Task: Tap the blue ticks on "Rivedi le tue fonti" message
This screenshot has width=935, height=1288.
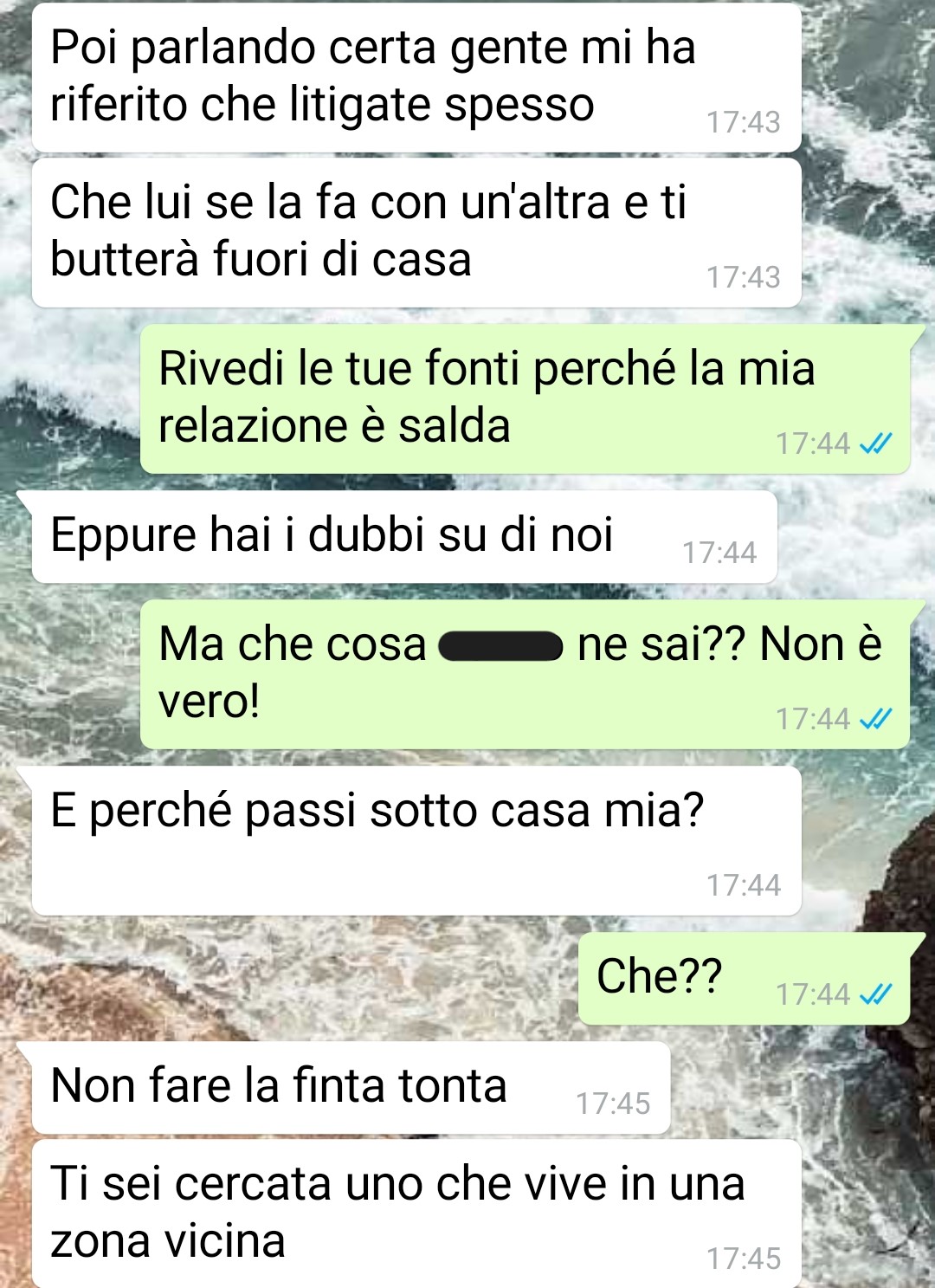Action: 875,443
